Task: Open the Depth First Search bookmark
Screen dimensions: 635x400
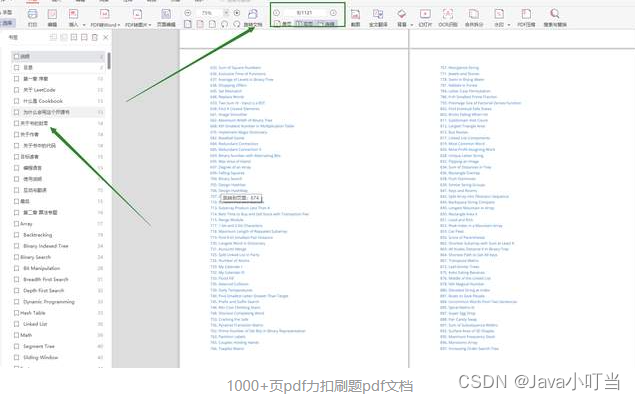Action: click(44, 291)
